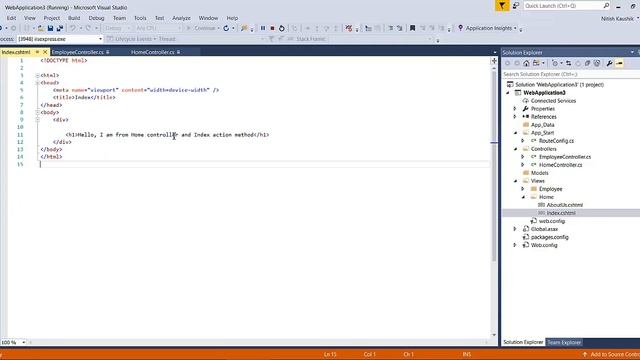
Task: Click the Continue button
Action: point(202,28)
